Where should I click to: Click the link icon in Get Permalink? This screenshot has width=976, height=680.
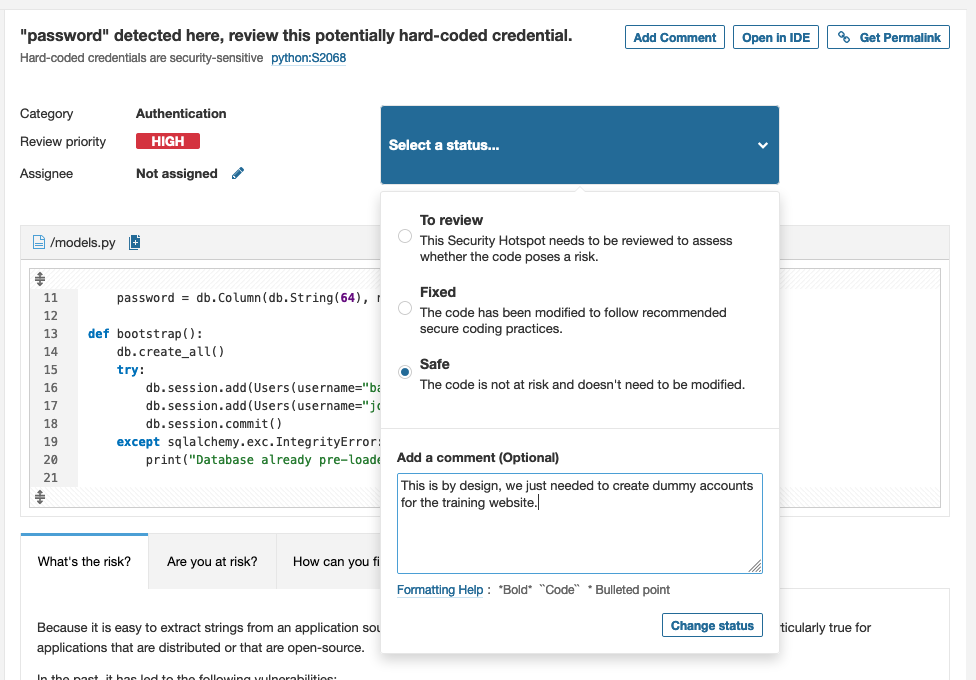click(x=843, y=37)
